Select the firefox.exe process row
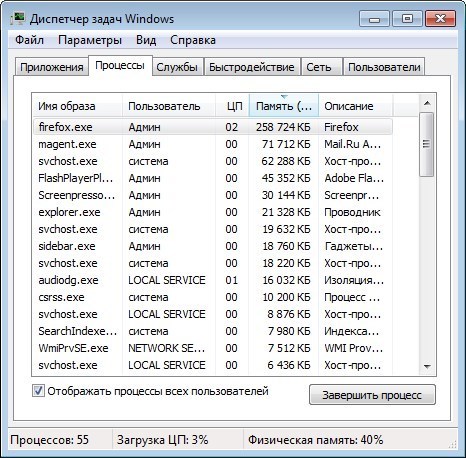 (x=213, y=127)
